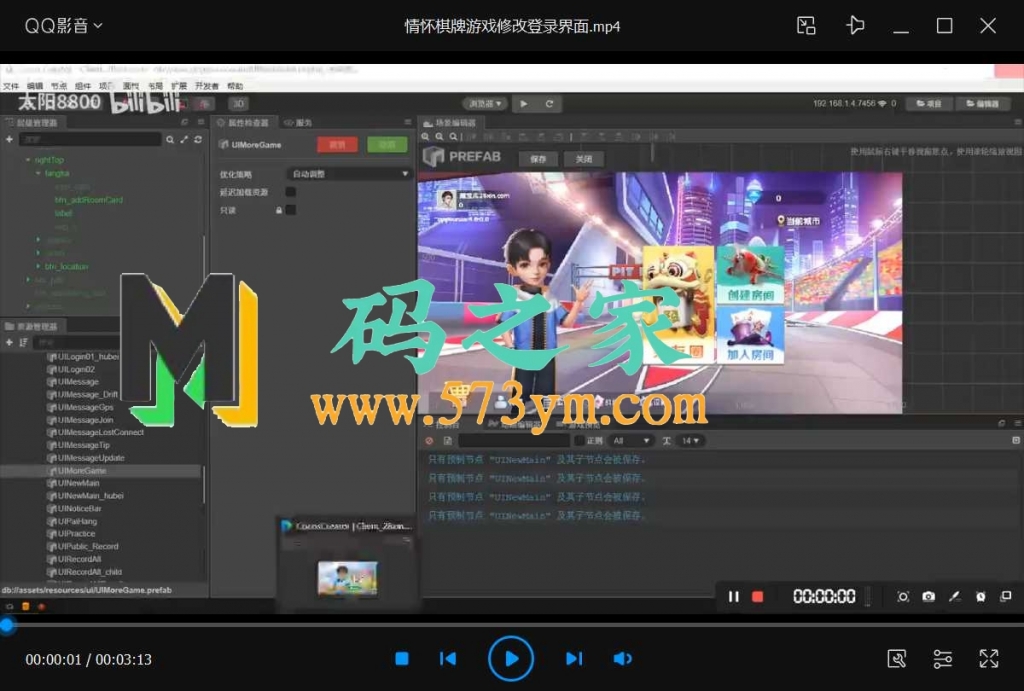The image size is (1024, 691).
Task: Skip to the next video in QQ Player
Action: click(x=573, y=658)
